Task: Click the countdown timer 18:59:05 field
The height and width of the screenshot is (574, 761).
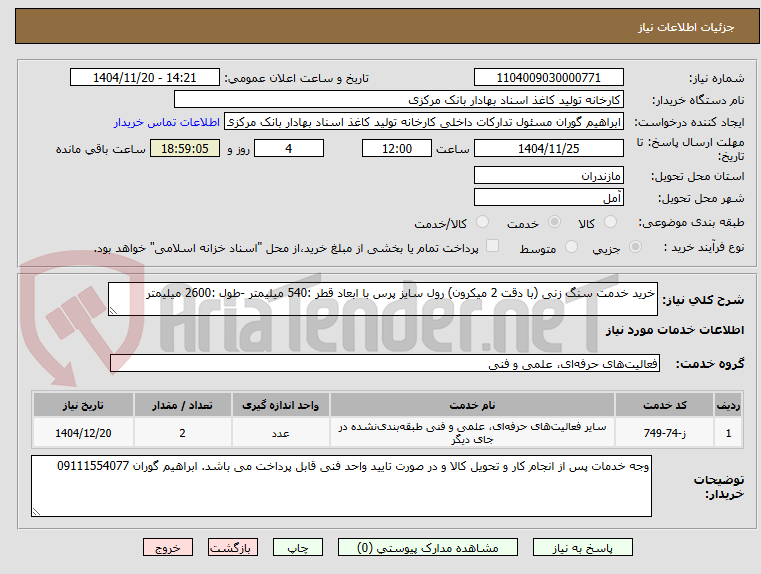Action: click(185, 148)
